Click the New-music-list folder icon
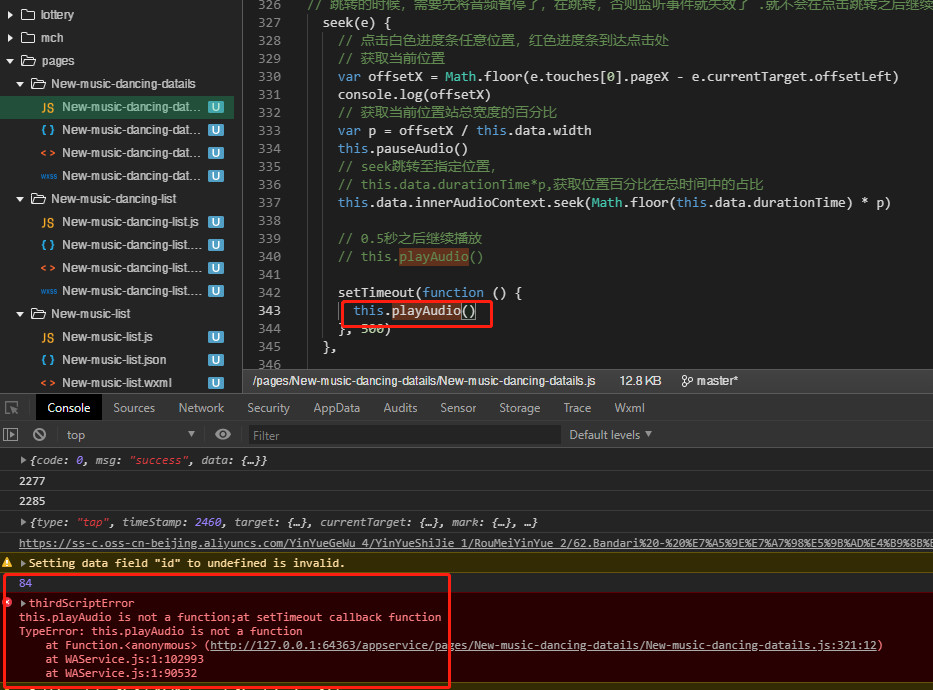 38,313
